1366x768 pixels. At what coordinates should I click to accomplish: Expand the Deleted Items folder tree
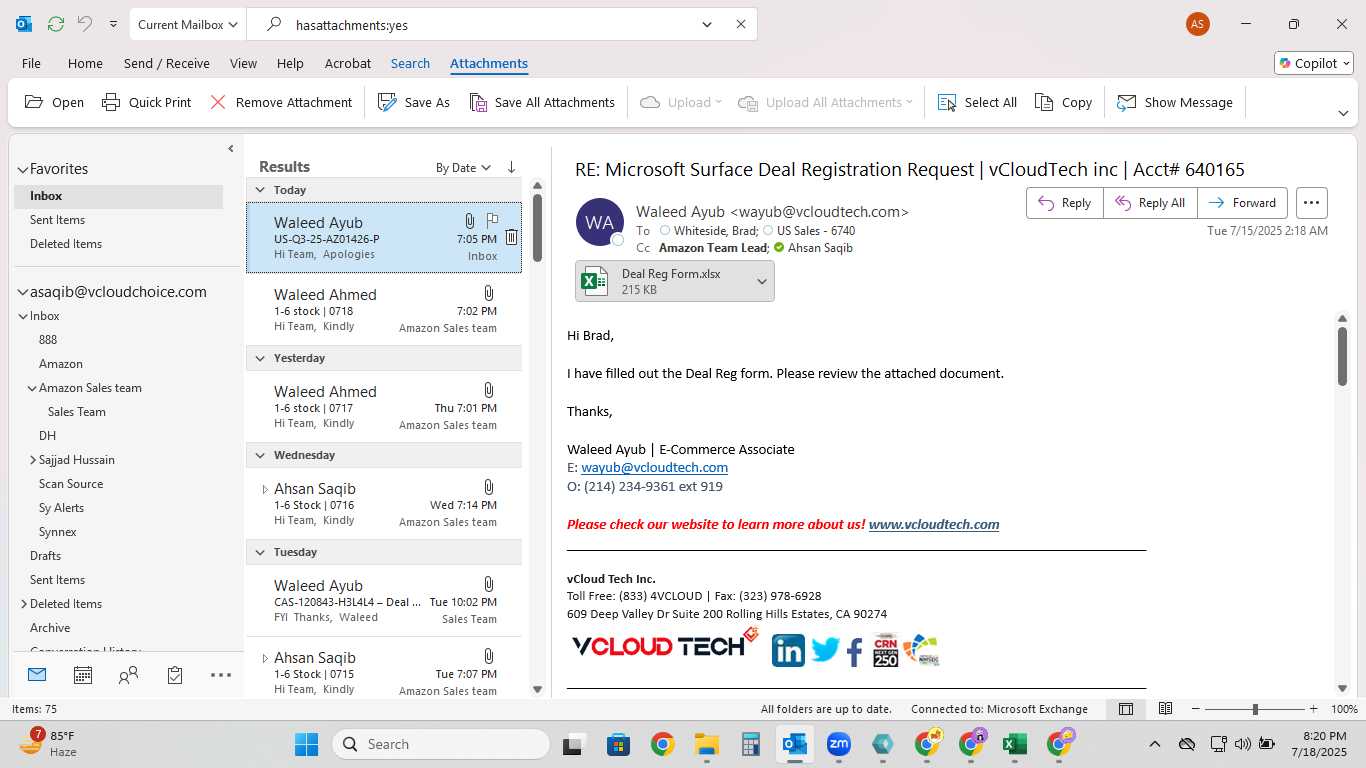pos(24,604)
